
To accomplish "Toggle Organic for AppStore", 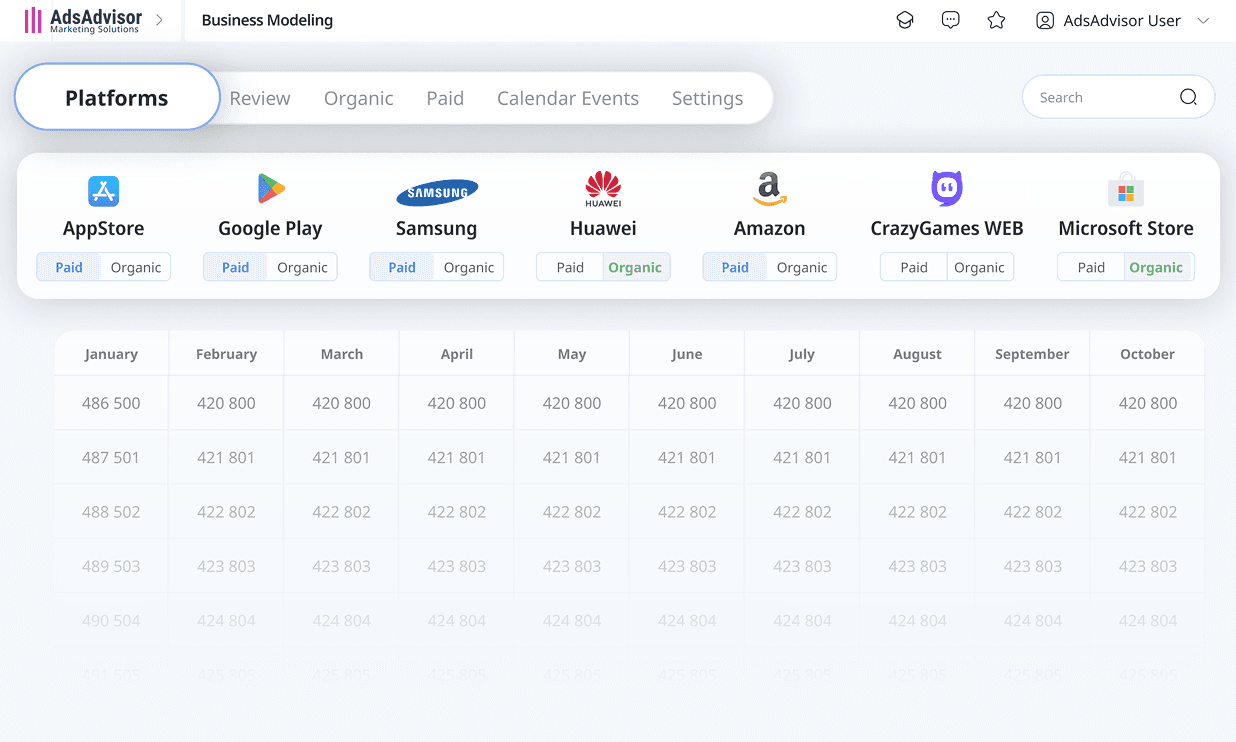I will (x=136, y=267).
